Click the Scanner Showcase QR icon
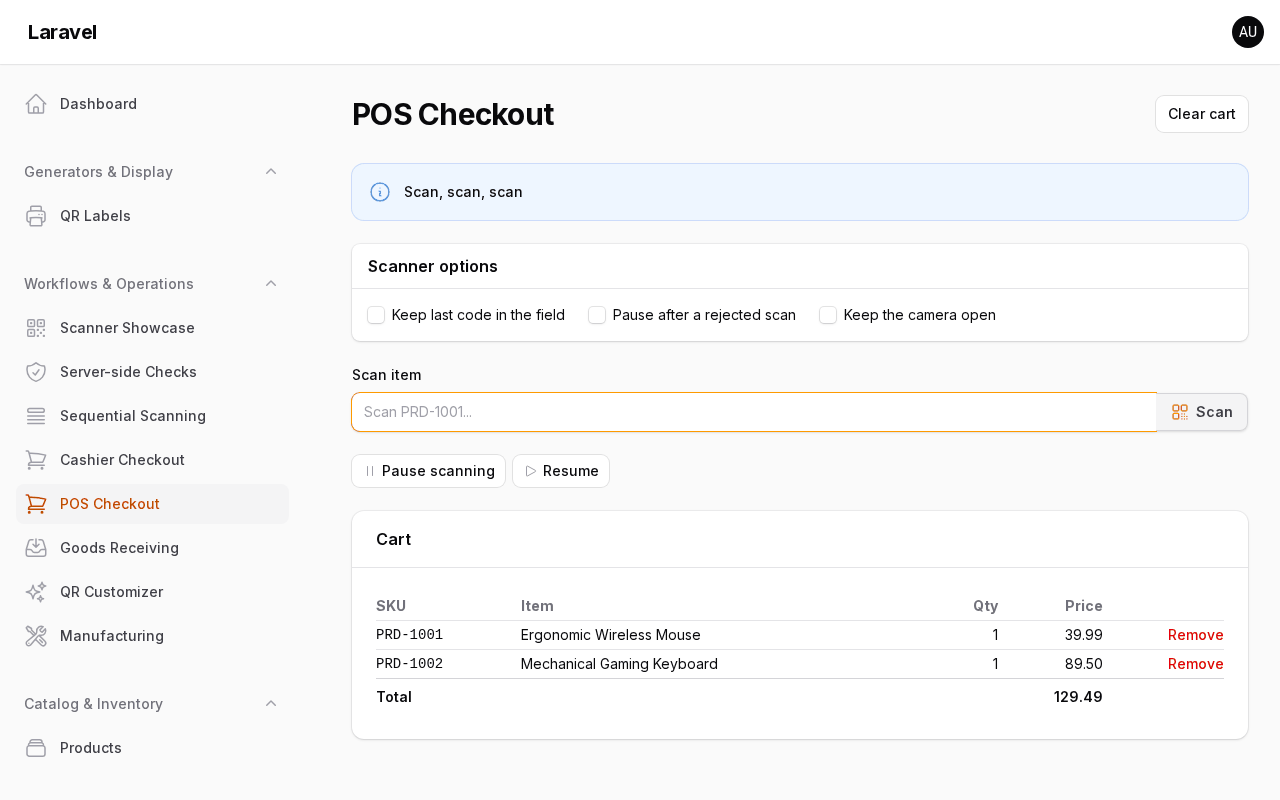Screen dimensions: 1280x800 coord(36,328)
